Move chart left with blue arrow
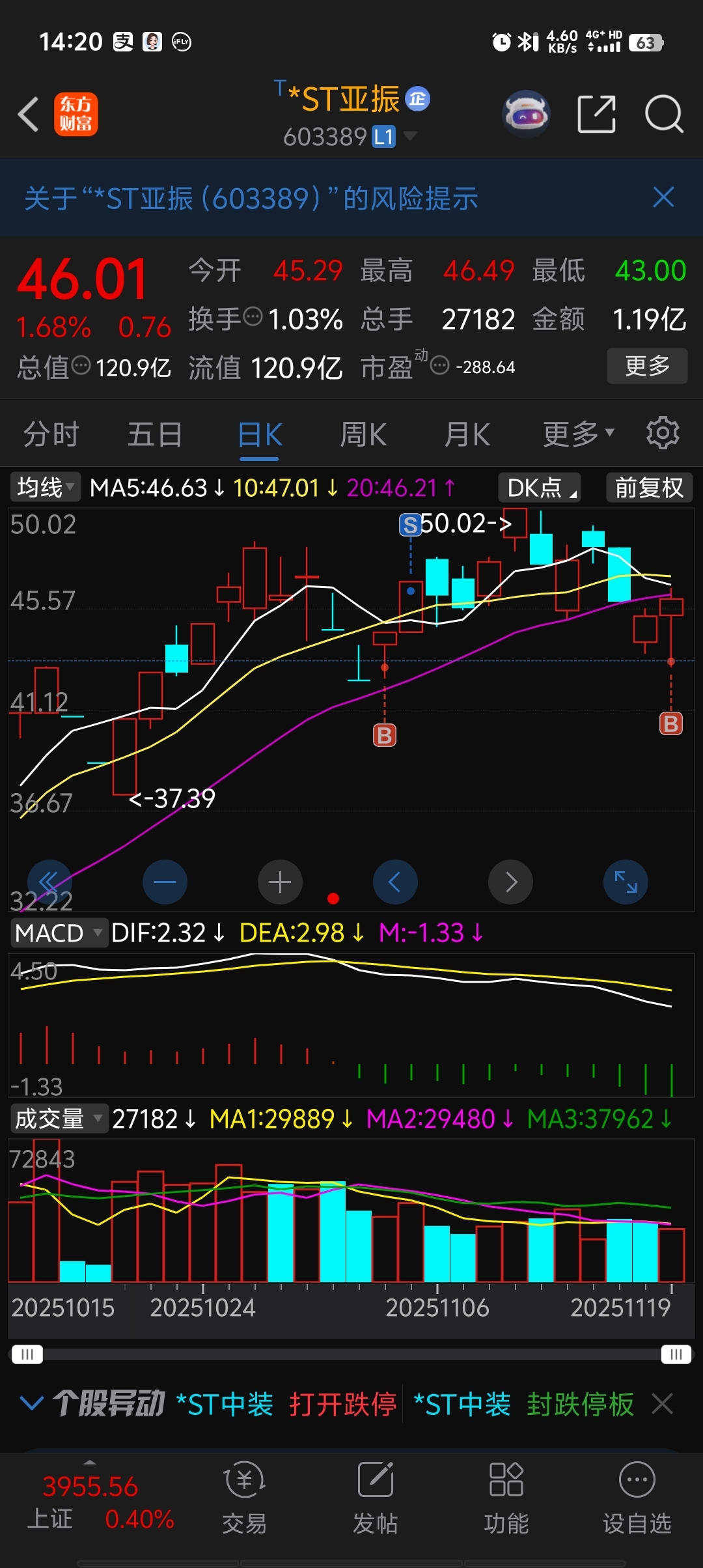This screenshot has width=703, height=1568. [395, 882]
